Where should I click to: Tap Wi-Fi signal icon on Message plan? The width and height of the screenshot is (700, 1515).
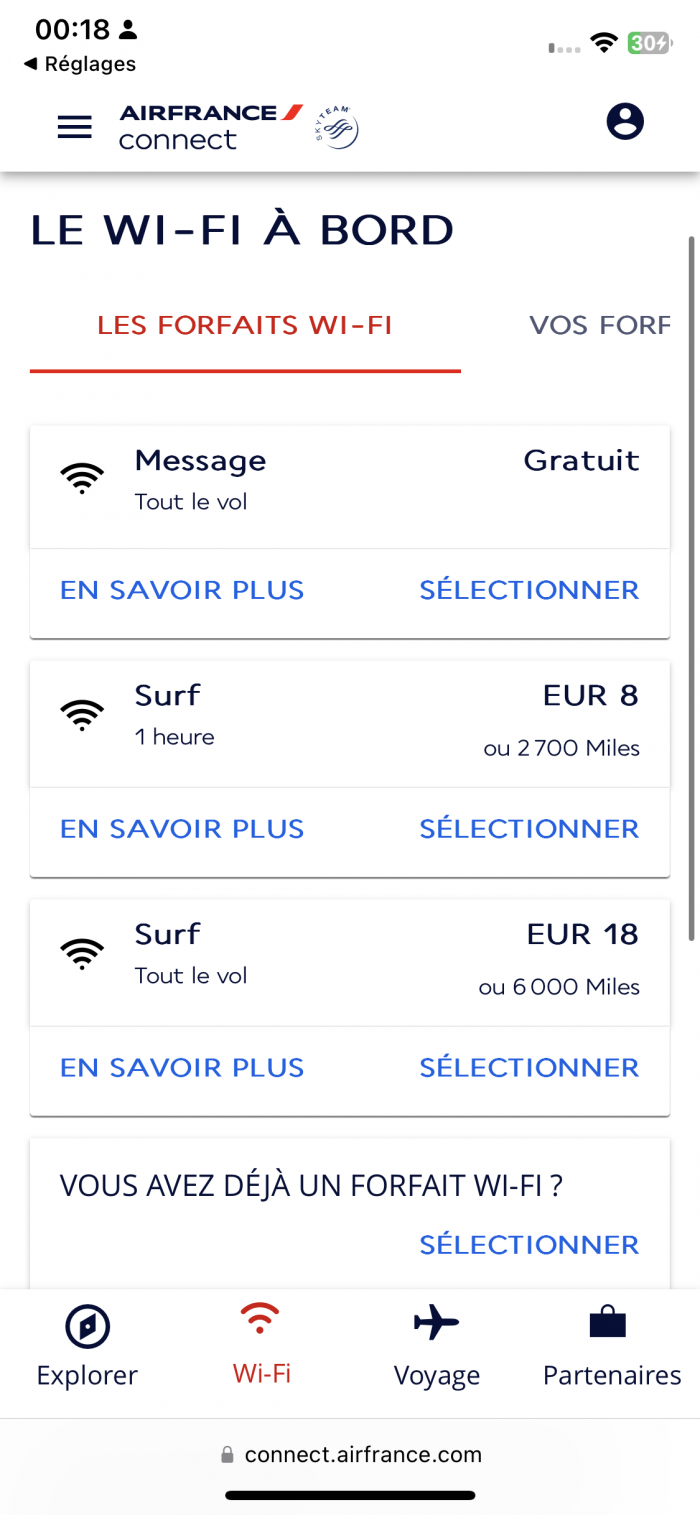tap(82, 479)
